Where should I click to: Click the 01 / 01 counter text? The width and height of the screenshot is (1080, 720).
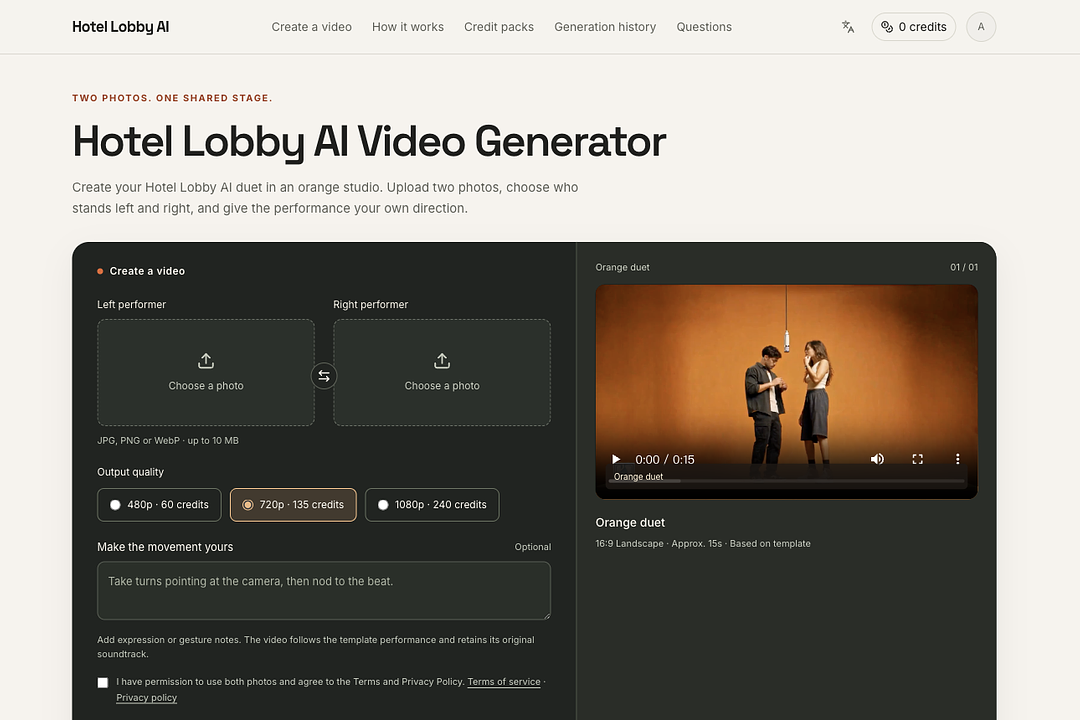[x=964, y=267]
